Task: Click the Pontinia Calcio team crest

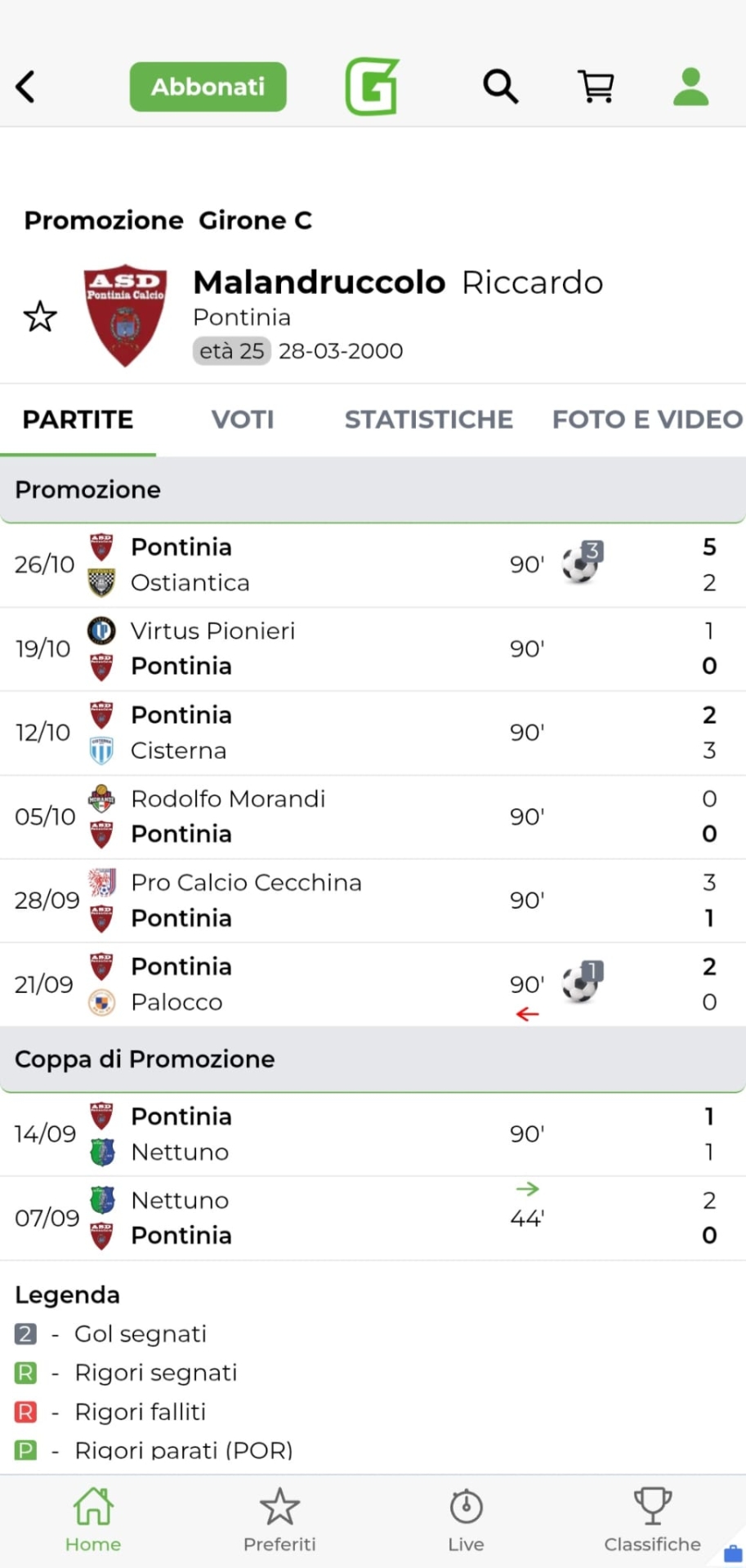Action: tap(125, 315)
